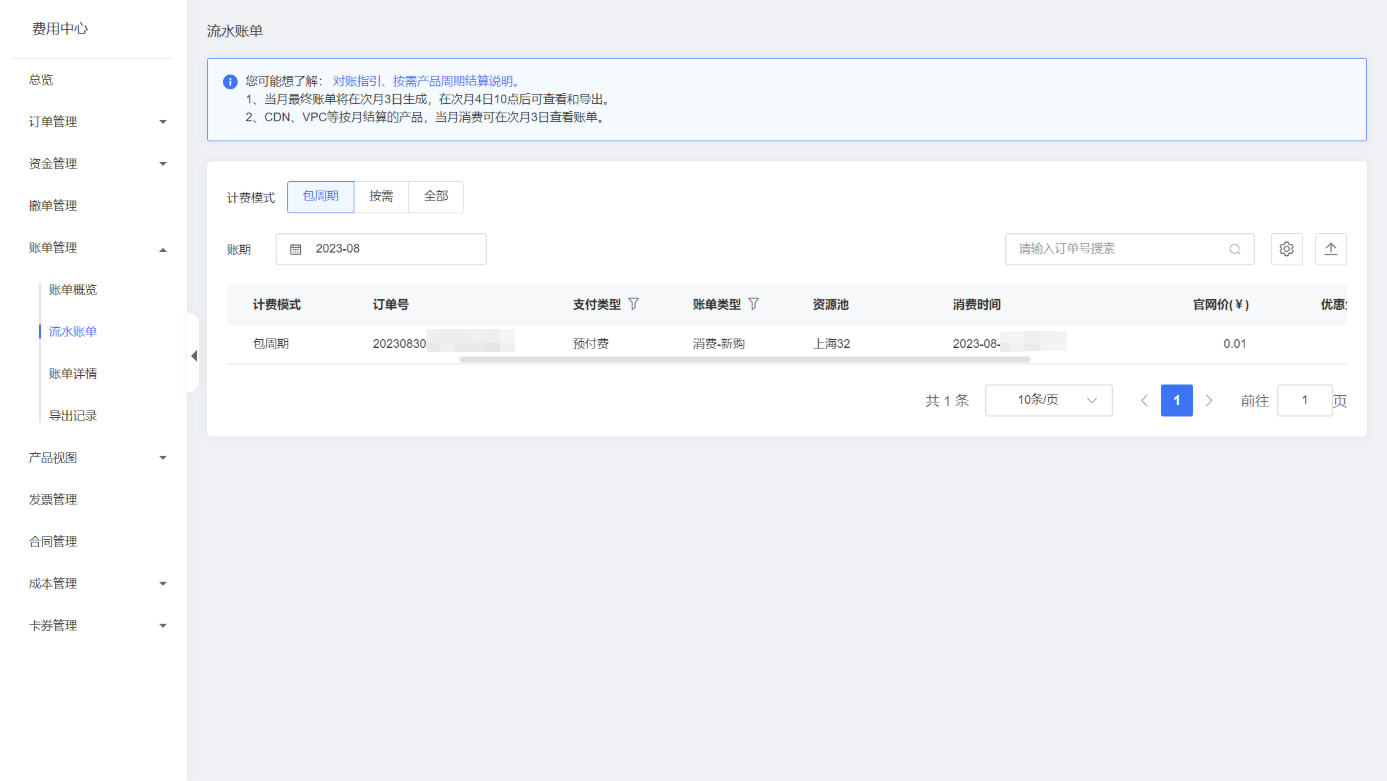The width and height of the screenshot is (1387, 781).
Task: Click the search magnifier icon in order field
Action: [1235, 249]
